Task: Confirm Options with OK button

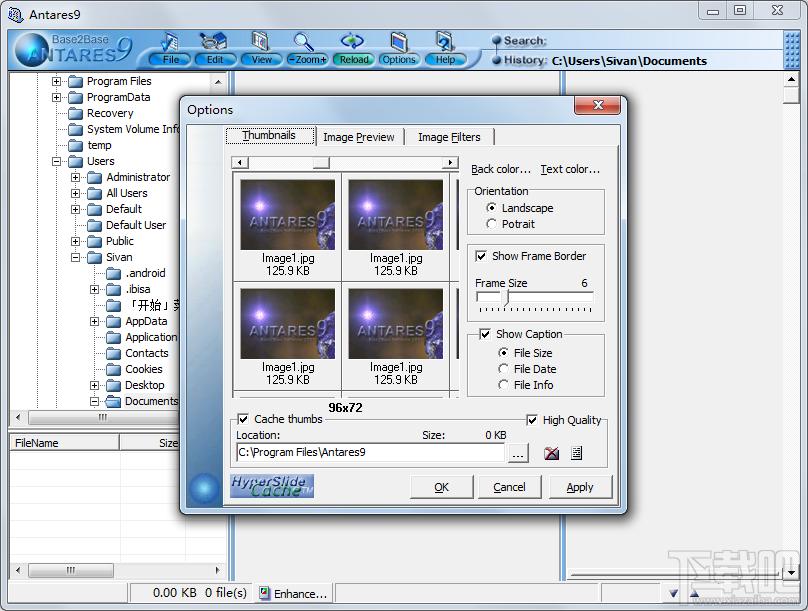Action: pyautogui.click(x=442, y=487)
